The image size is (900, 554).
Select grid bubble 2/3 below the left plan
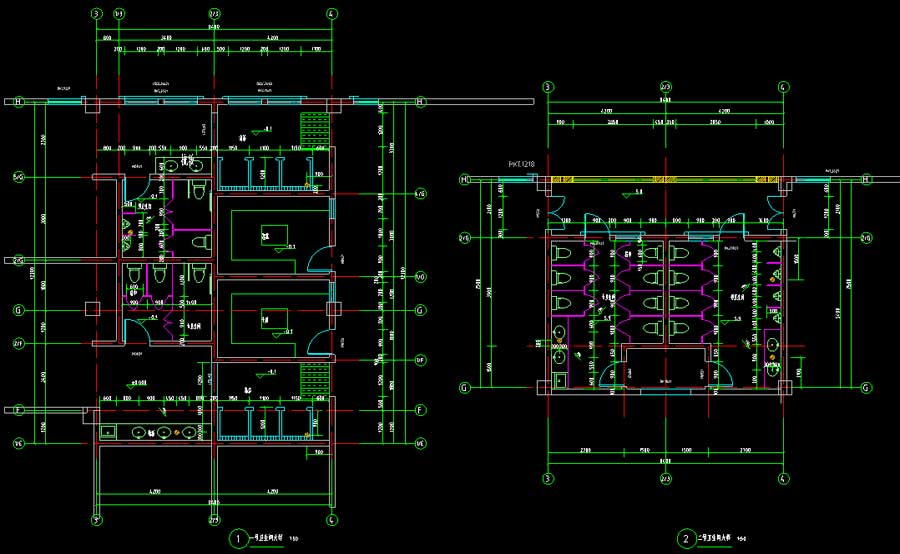pos(214,520)
